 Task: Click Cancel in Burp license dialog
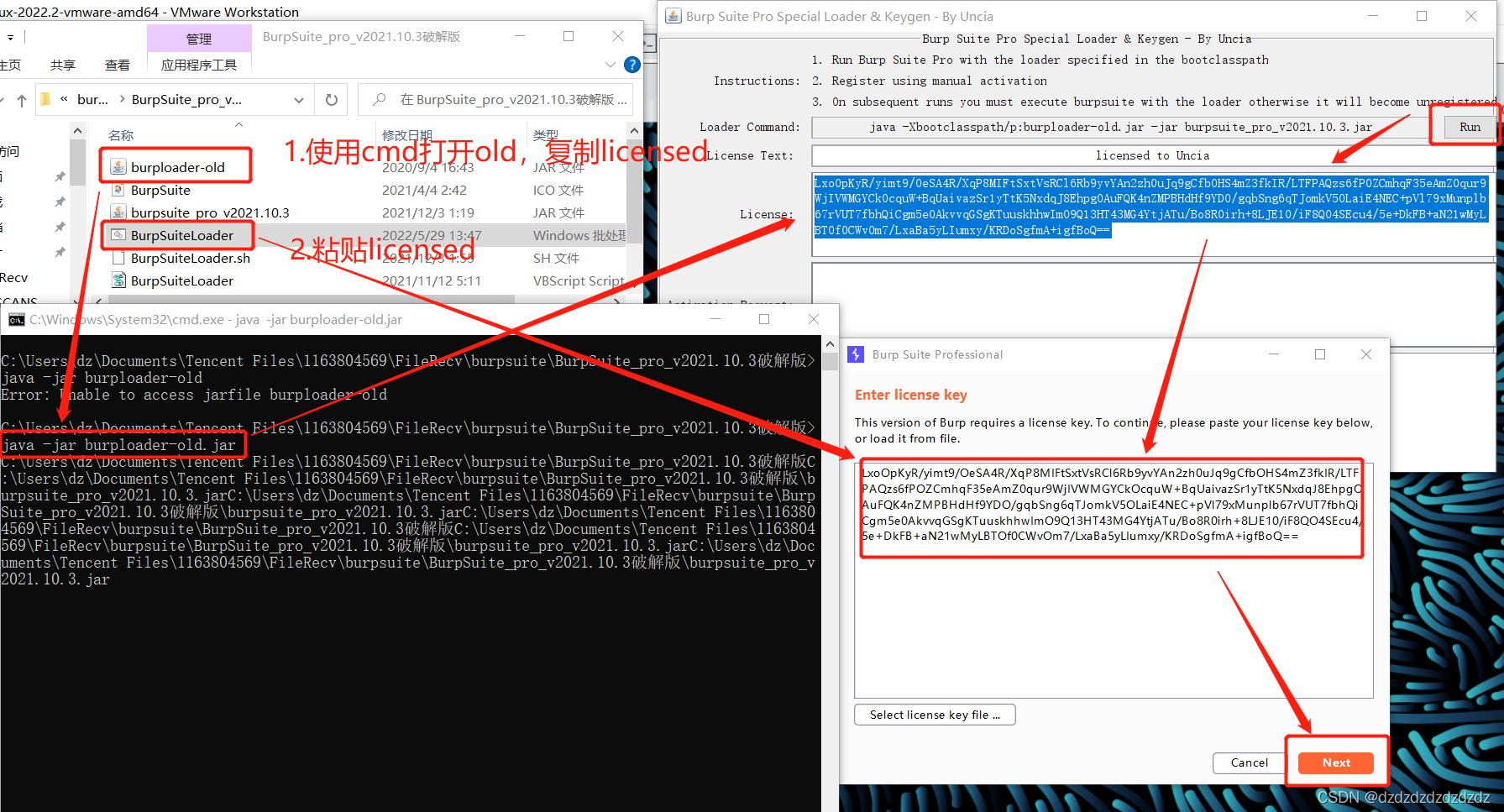click(1250, 762)
